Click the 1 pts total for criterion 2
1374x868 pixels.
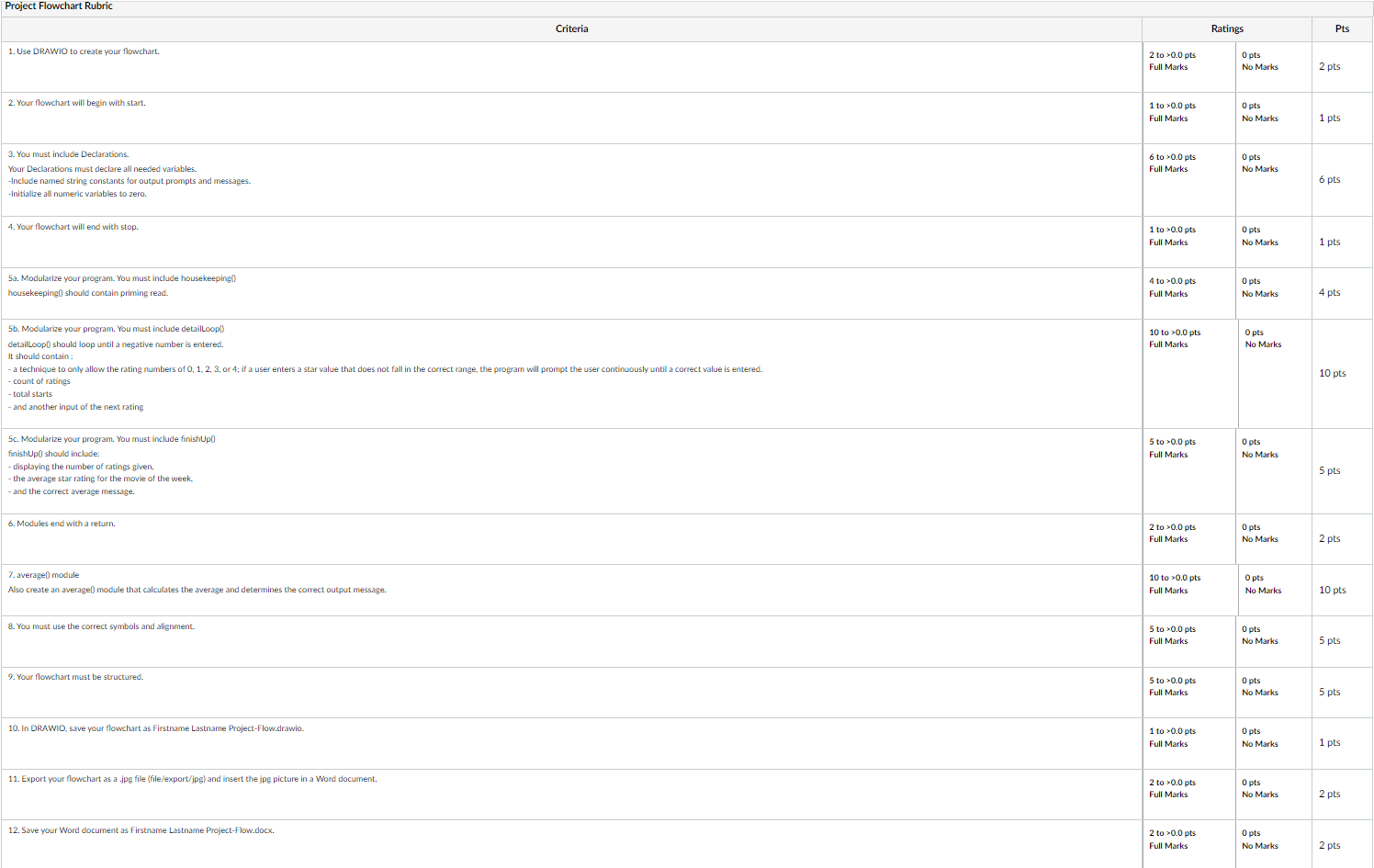pos(1330,118)
